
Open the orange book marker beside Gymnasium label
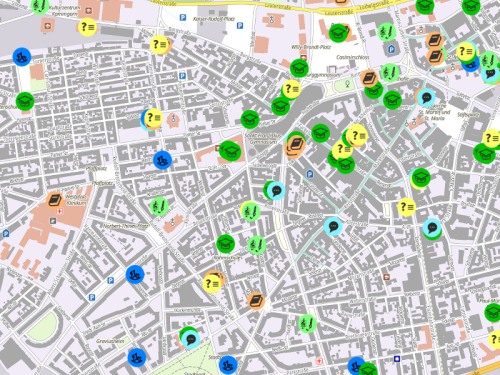point(295,145)
